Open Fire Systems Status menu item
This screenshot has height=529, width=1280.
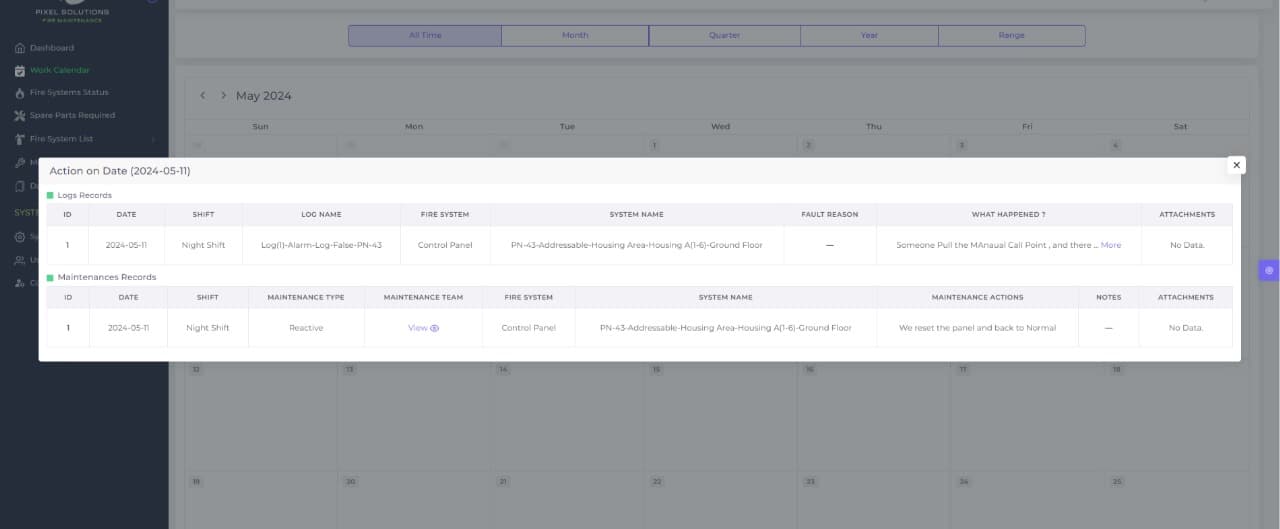click(69, 92)
